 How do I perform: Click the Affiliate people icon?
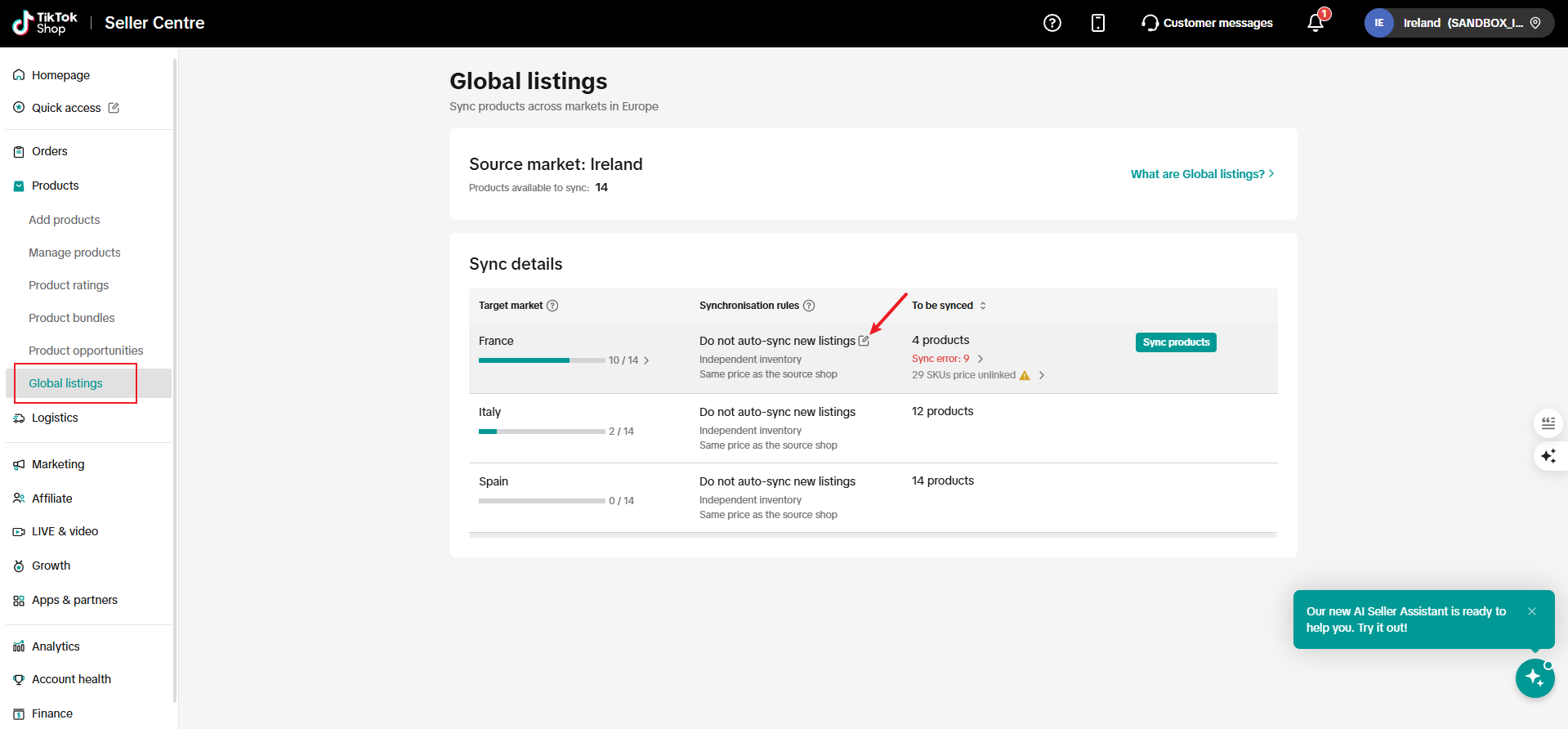coord(19,499)
